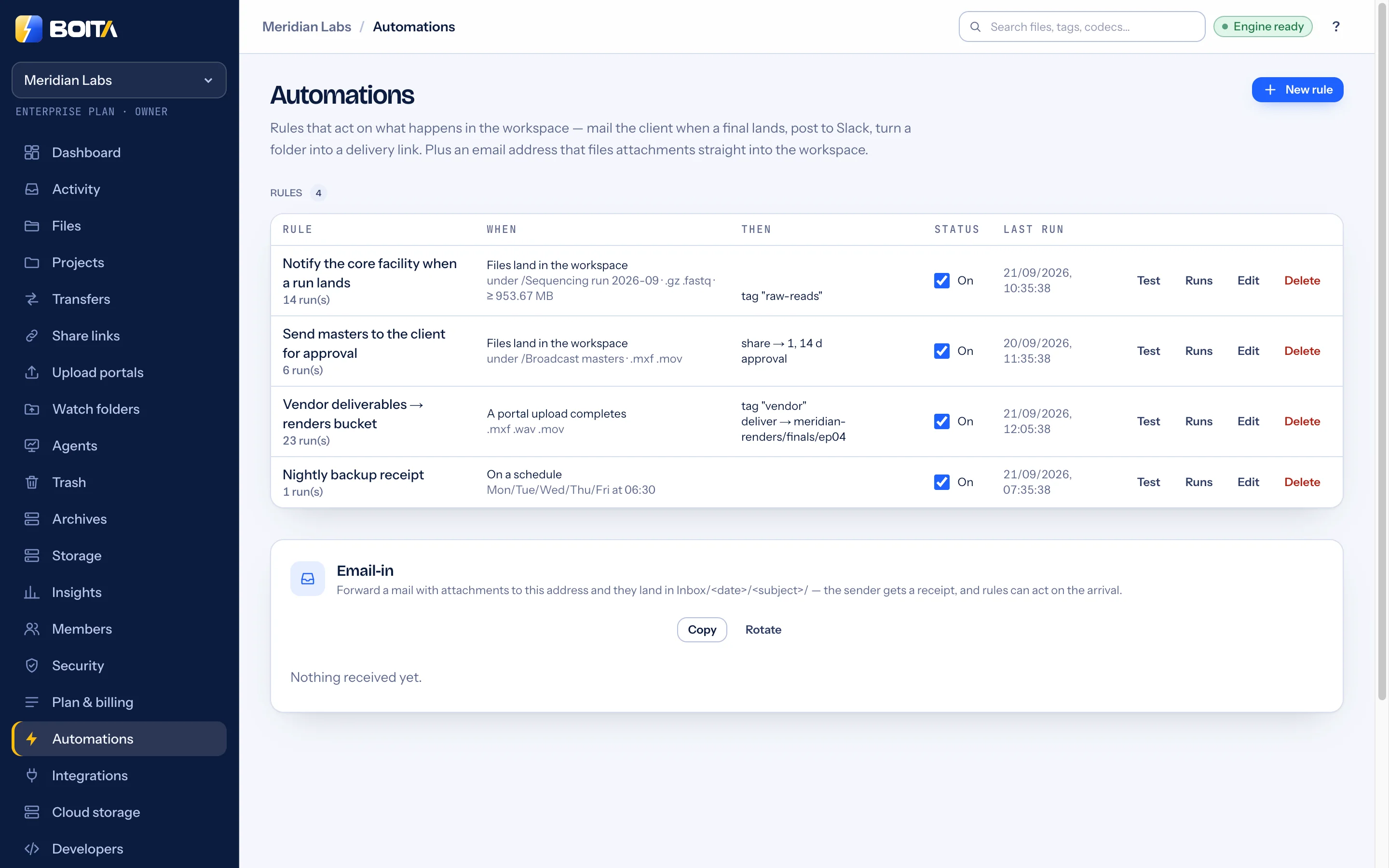Create a New rule
Screen dimensions: 1389x868
pyautogui.click(x=1297, y=90)
